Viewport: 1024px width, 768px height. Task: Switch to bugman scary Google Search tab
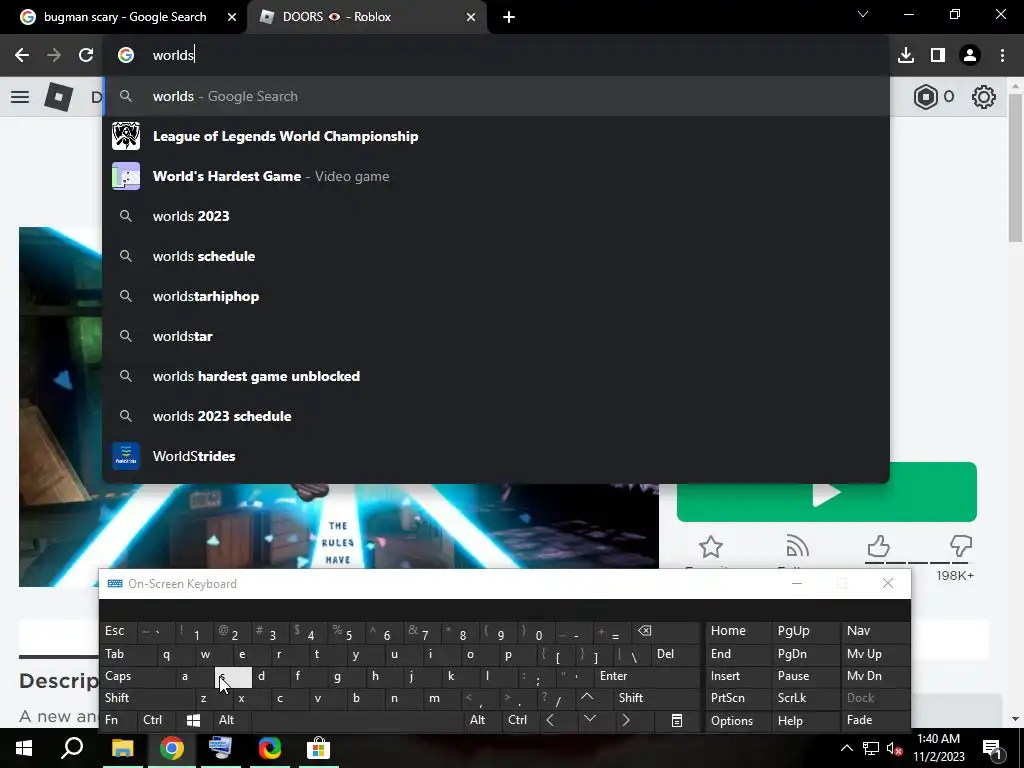point(124,17)
